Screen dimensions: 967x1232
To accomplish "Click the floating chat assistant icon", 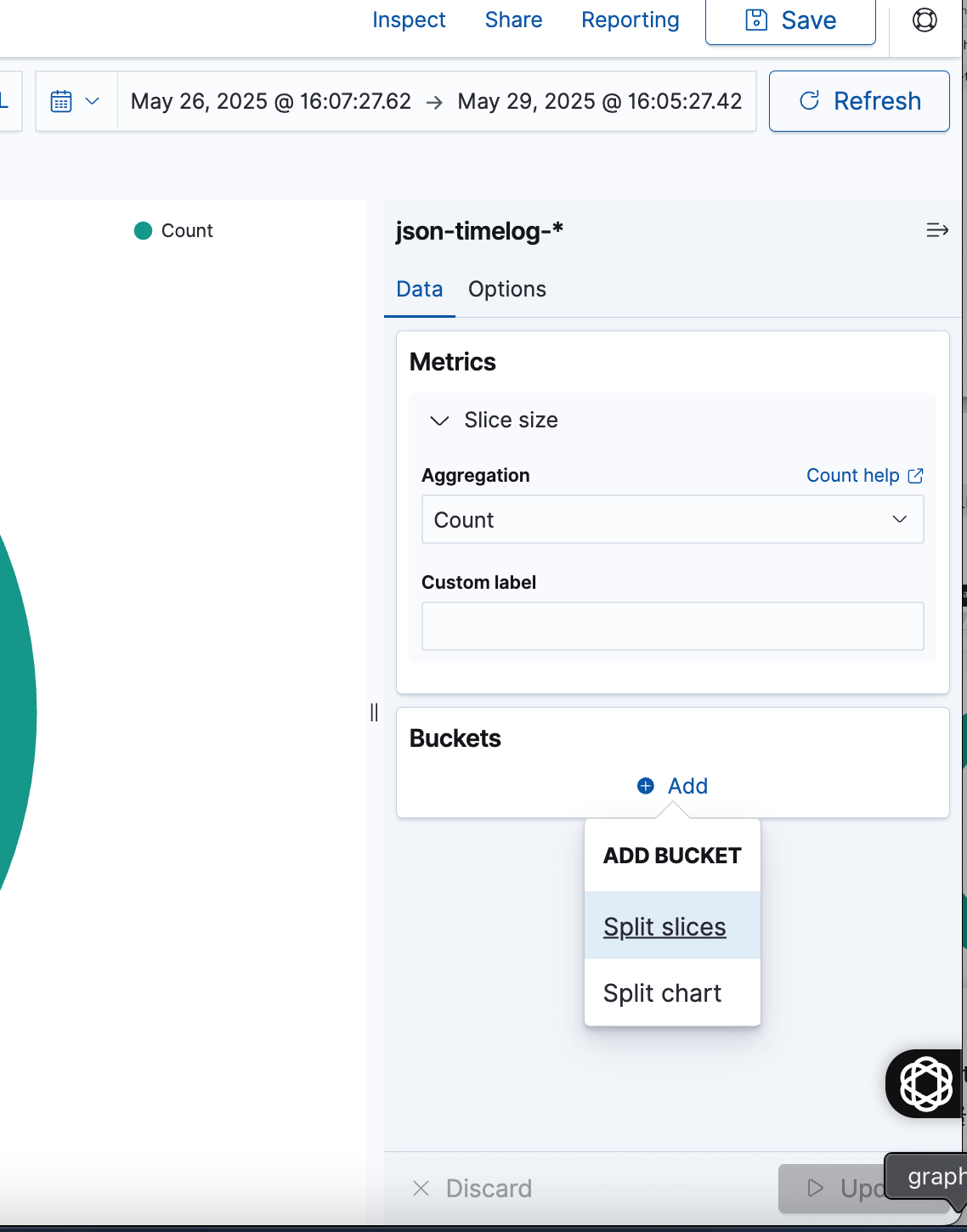I will 925,1083.
